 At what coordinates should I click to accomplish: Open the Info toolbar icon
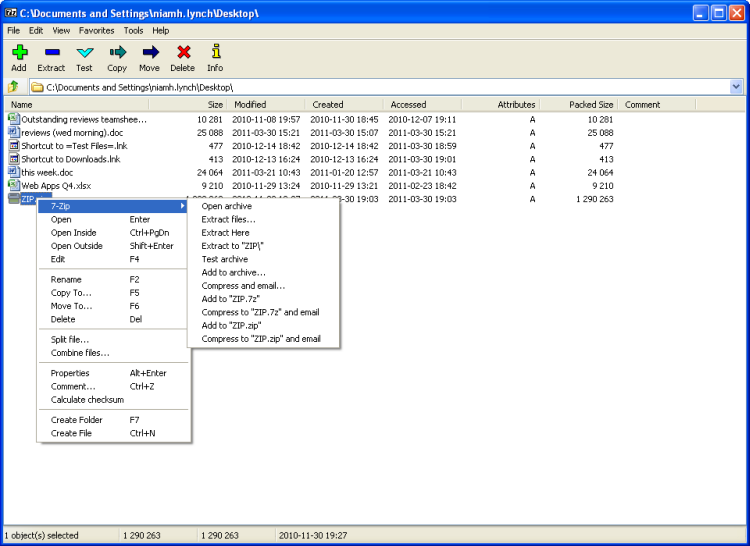point(215,53)
